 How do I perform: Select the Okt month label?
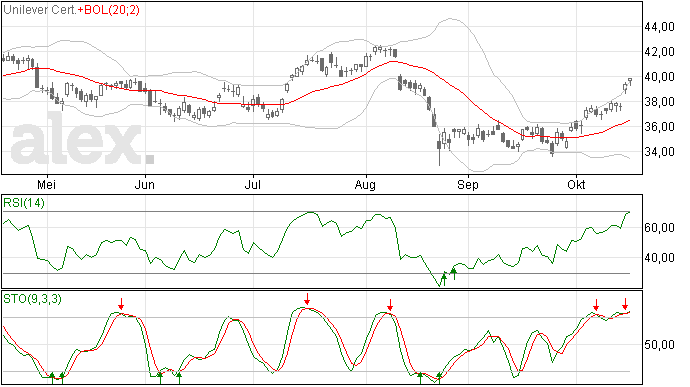point(576,185)
